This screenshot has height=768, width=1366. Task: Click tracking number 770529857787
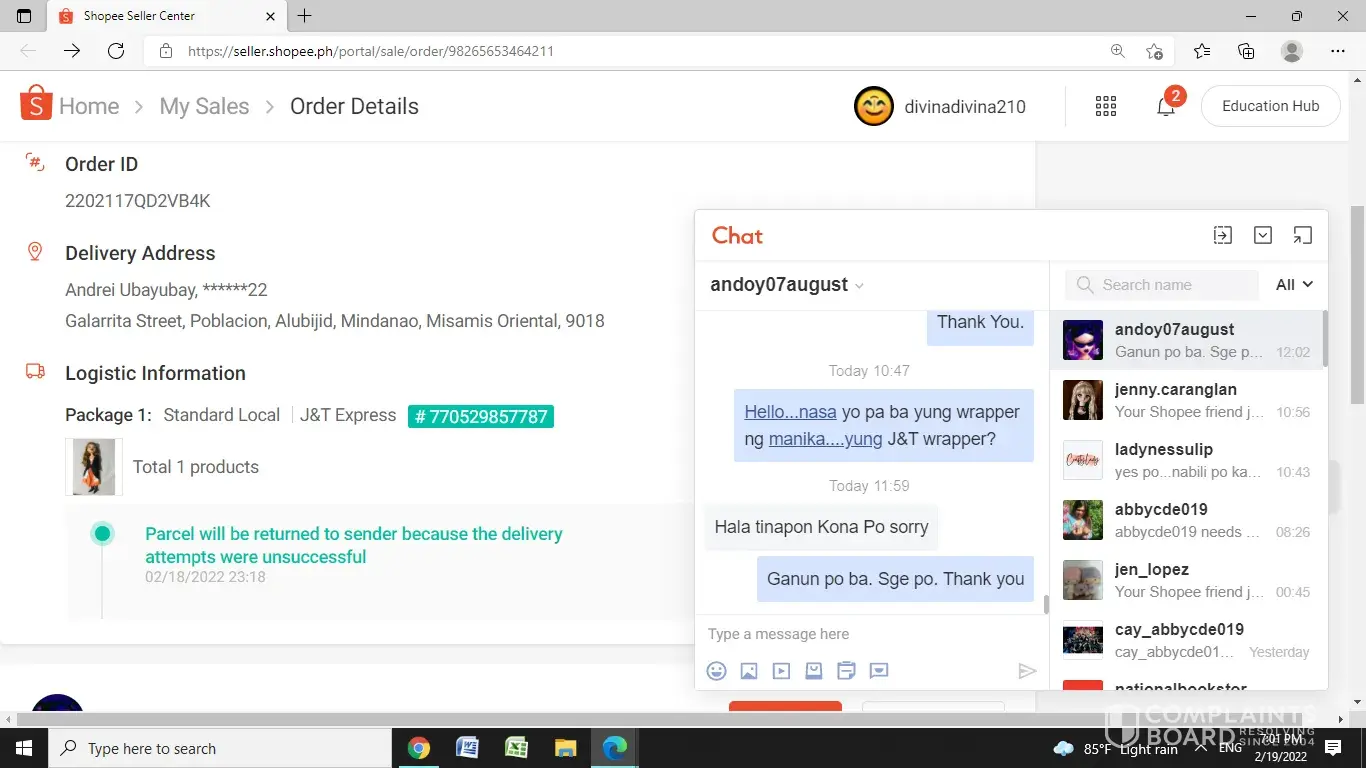(x=480, y=416)
